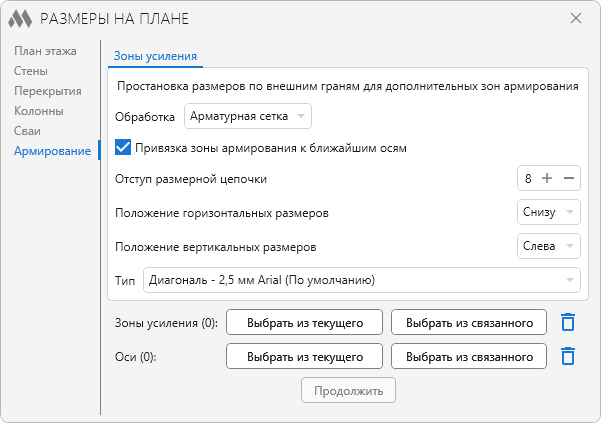Viewport: 601px width, 423px height.
Task: Open the Колонны section
Action: click(x=39, y=111)
